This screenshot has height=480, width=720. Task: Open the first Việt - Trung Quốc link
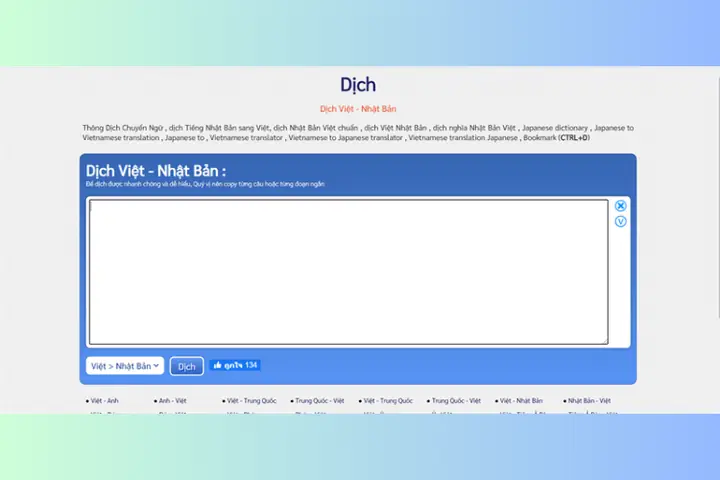tap(252, 401)
